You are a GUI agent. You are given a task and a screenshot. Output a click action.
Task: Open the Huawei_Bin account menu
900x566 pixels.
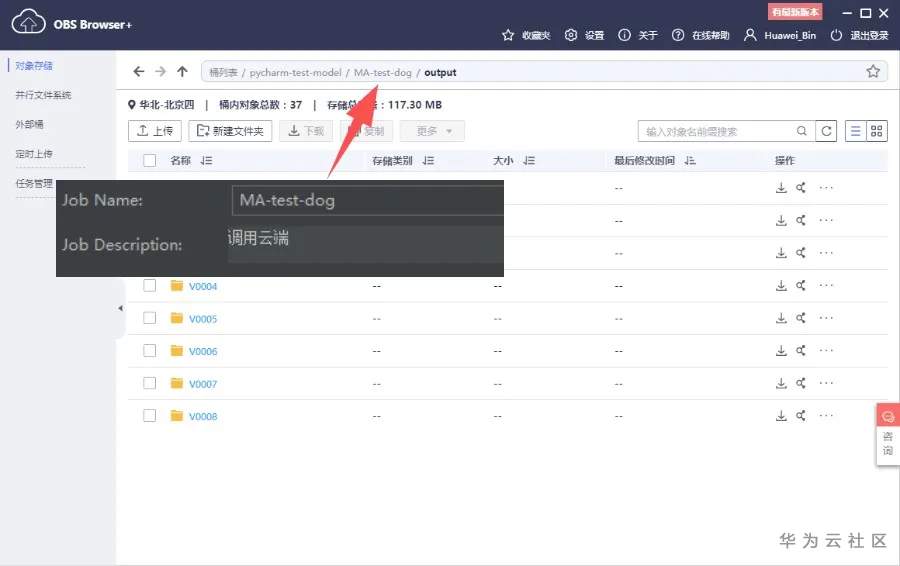tap(779, 36)
